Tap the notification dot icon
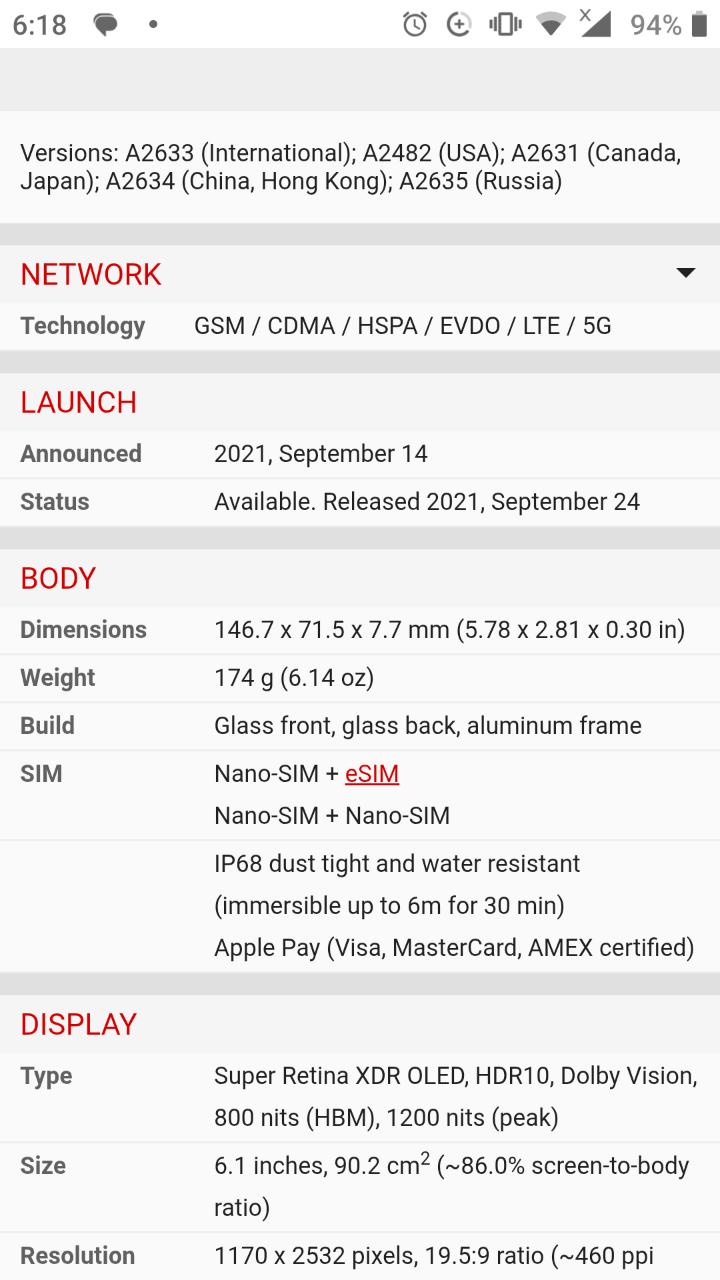Screen dimensions: 720x1280 click(152, 24)
